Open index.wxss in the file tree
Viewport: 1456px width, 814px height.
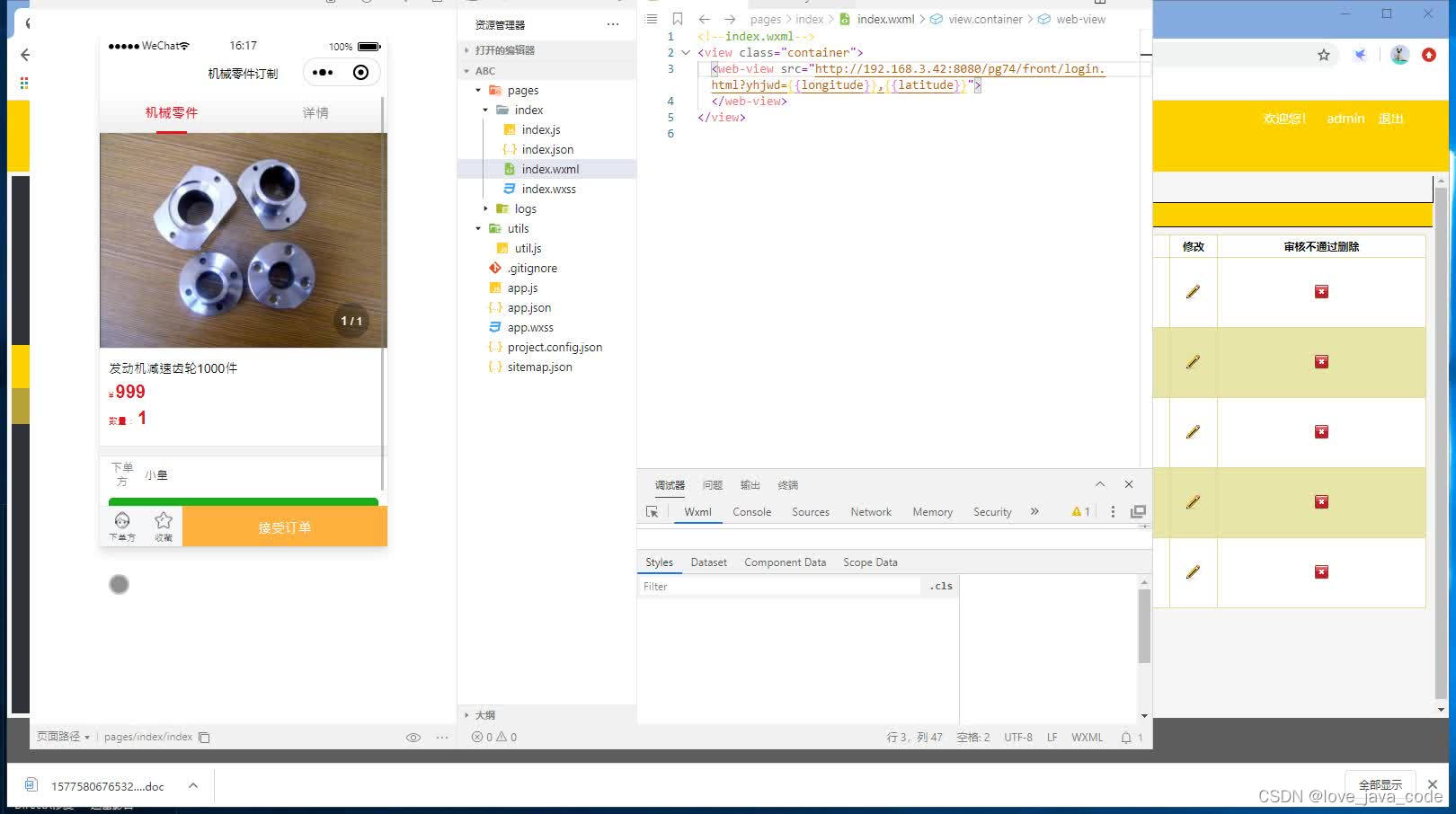coord(548,190)
